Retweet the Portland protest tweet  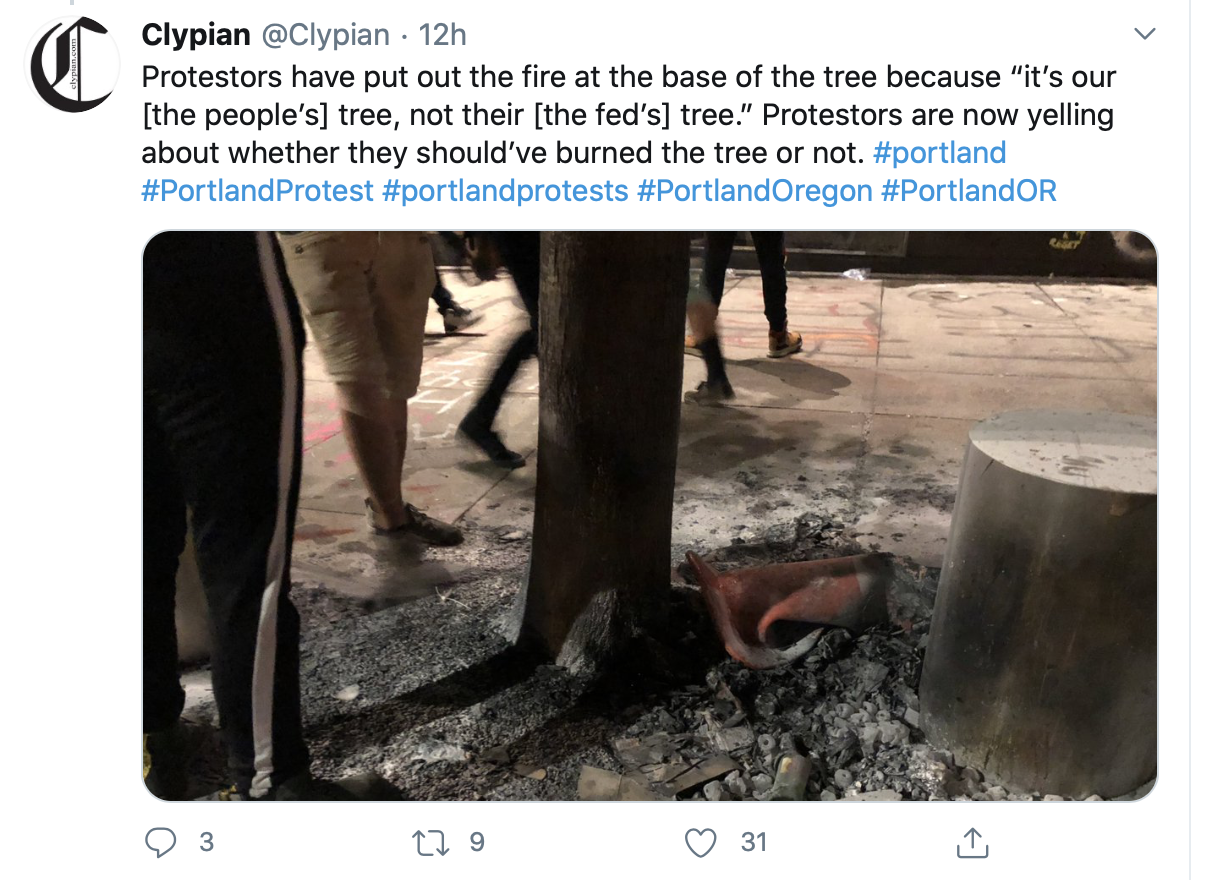pos(433,843)
